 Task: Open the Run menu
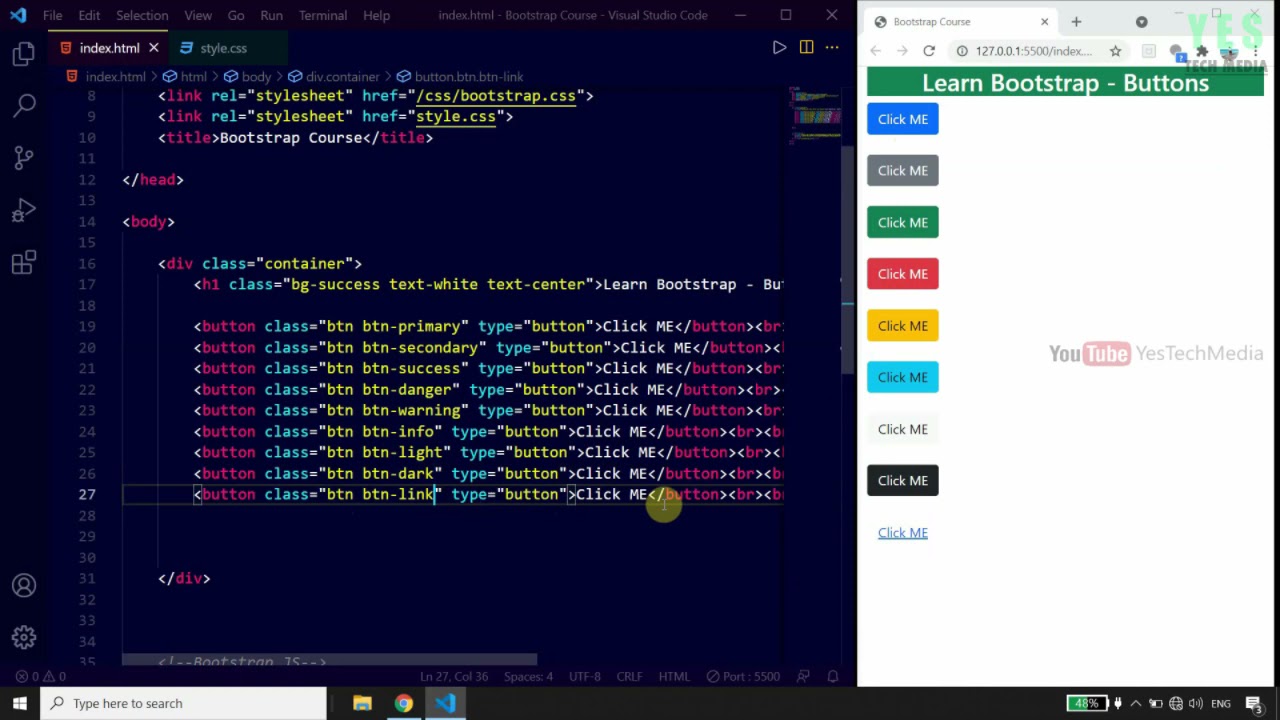(x=271, y=15)
